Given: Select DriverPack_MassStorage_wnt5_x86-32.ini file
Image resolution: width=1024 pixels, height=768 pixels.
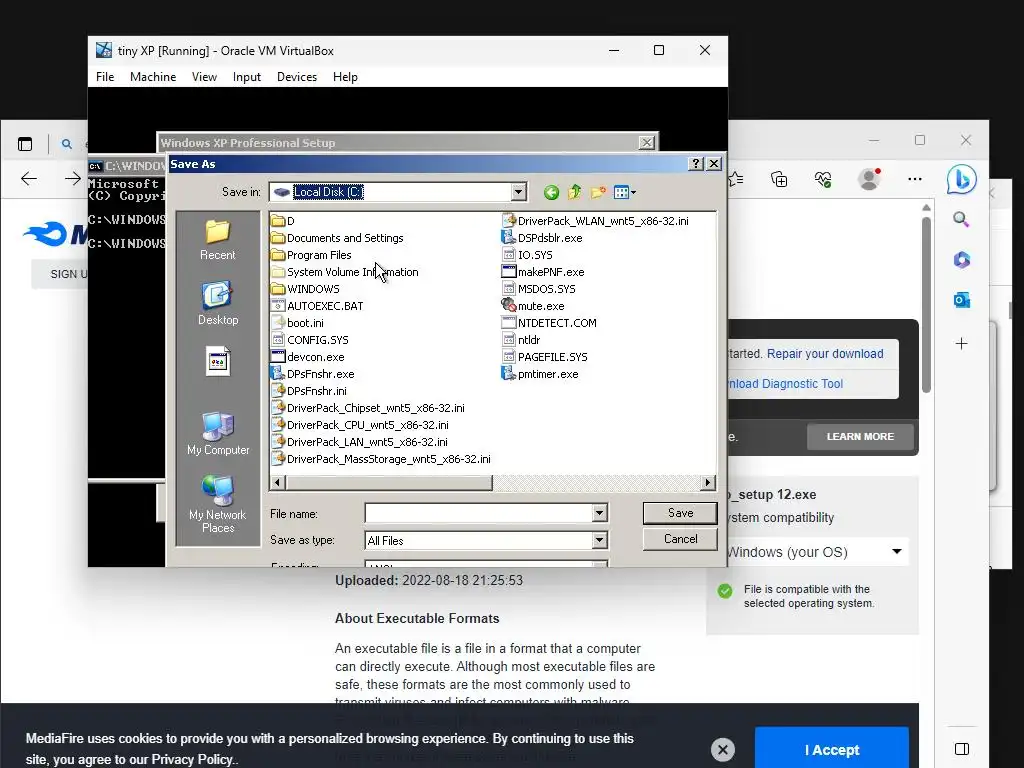Looking at the screenshot, I should pos(381,458).
